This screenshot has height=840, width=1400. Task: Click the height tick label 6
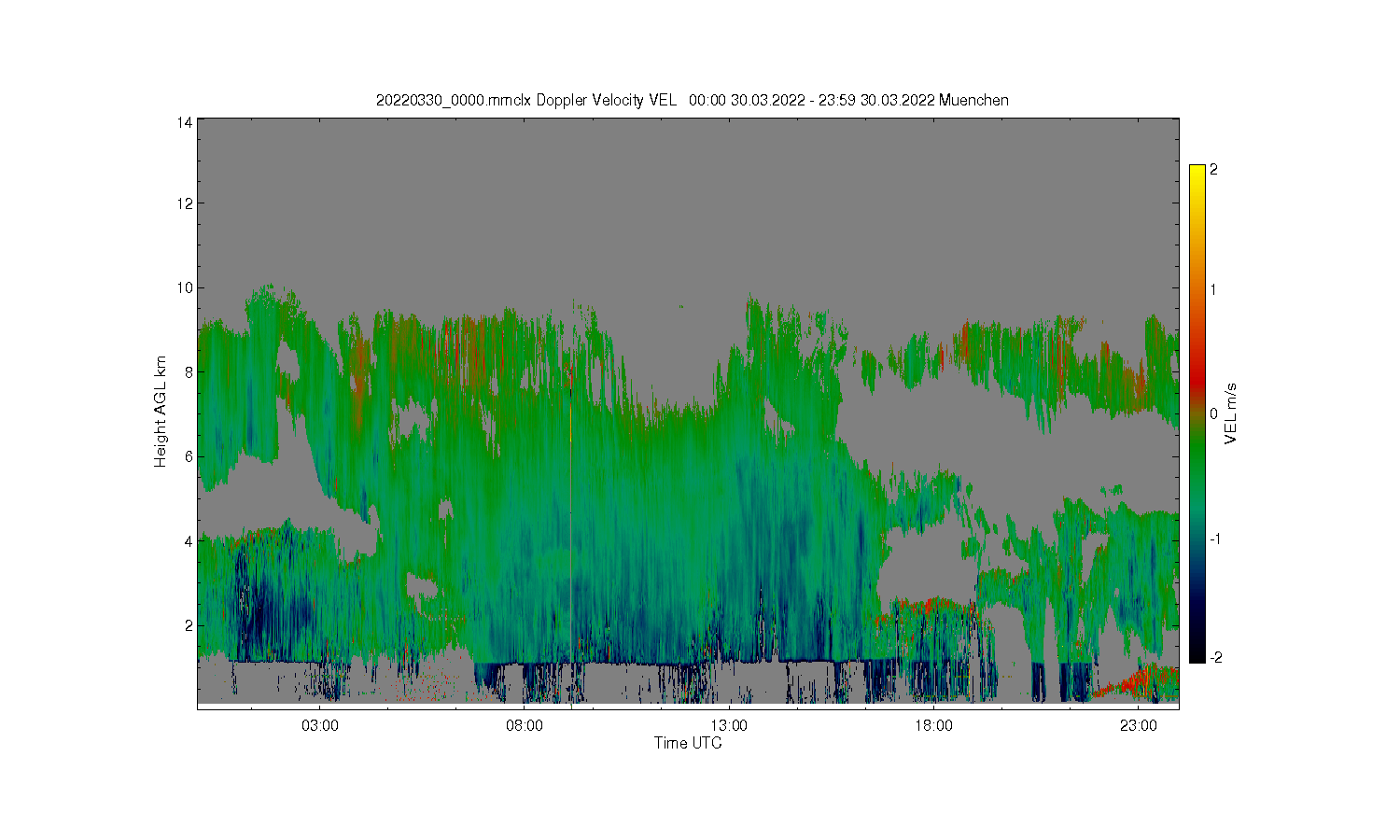click(189, 456)
